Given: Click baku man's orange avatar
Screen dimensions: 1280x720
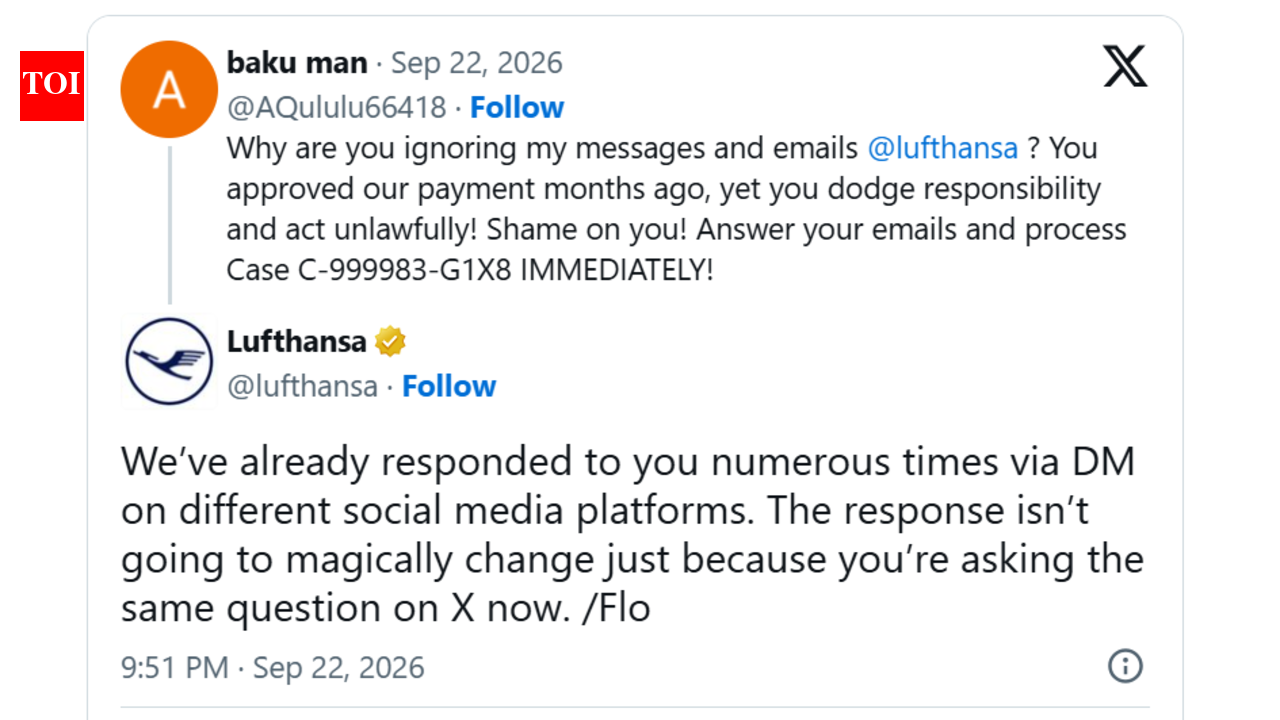Looking at the screenshot, I should (169, 90).
